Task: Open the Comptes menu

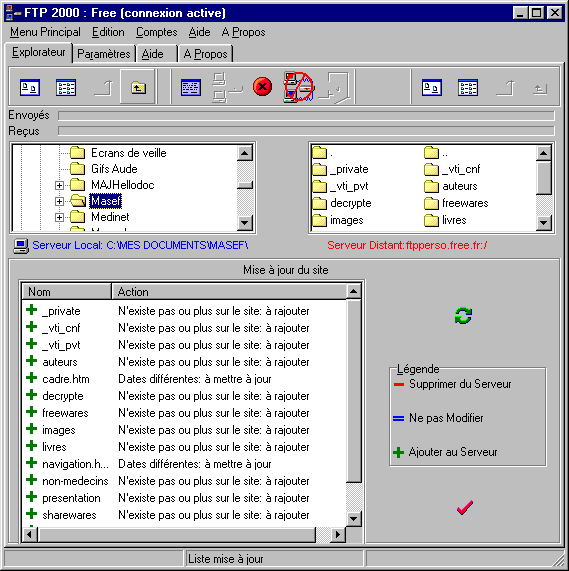Action: (157, 32)
